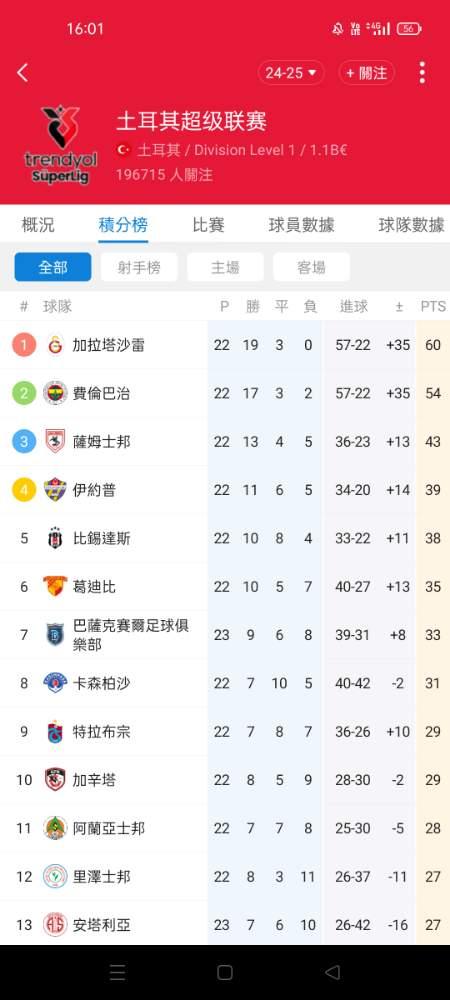Switch to the 比賽 tab

click(208, 224)
